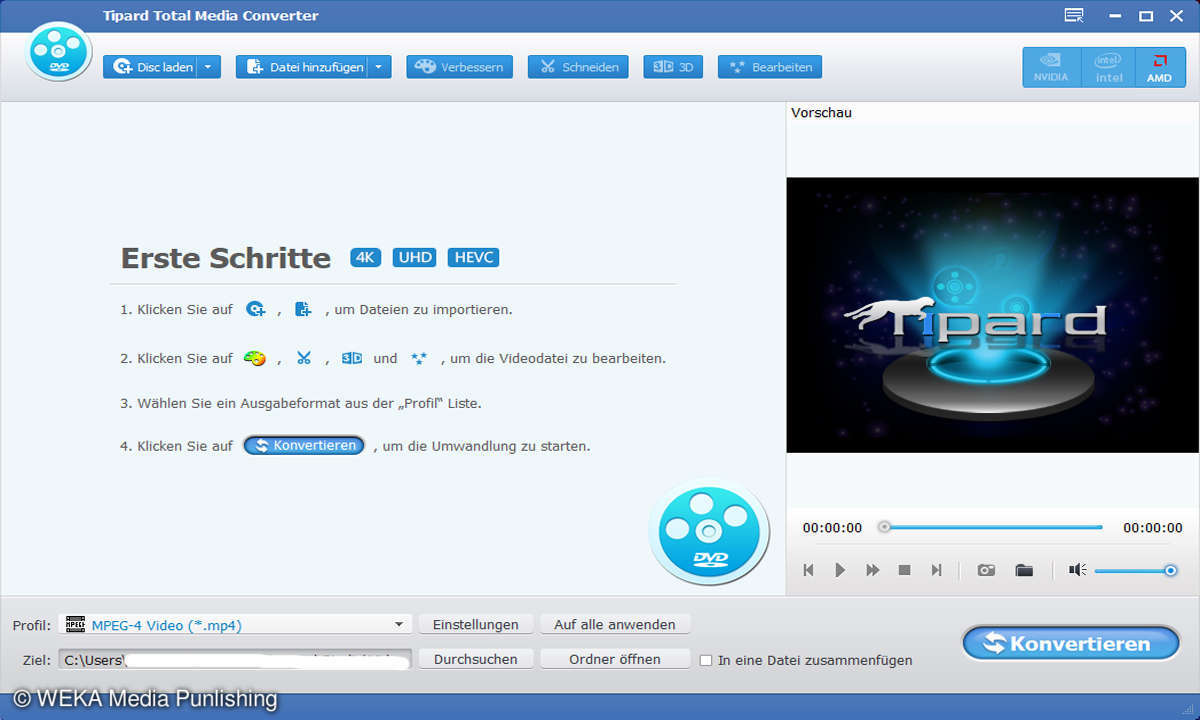Open the snapshot folder icon
The image size is (1200, 720).
point(1024,570)
